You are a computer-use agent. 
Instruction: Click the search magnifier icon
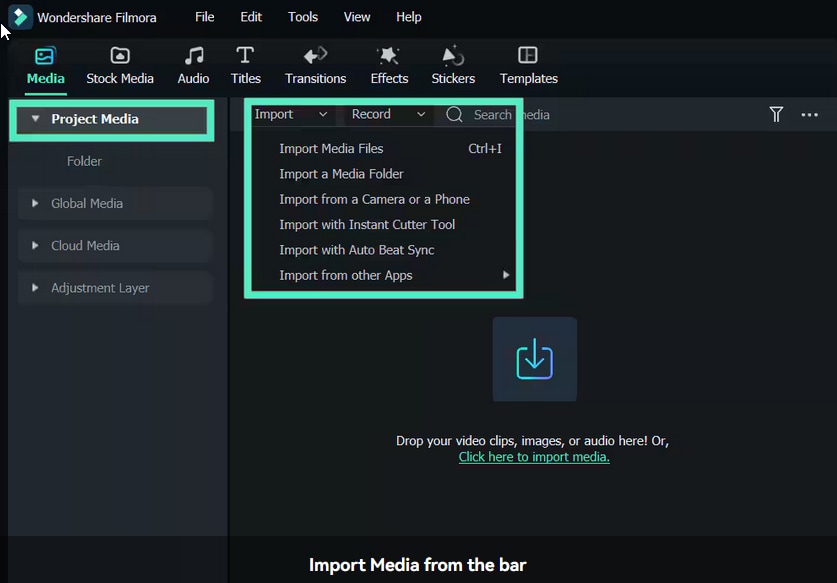click(x=454, y=114)
